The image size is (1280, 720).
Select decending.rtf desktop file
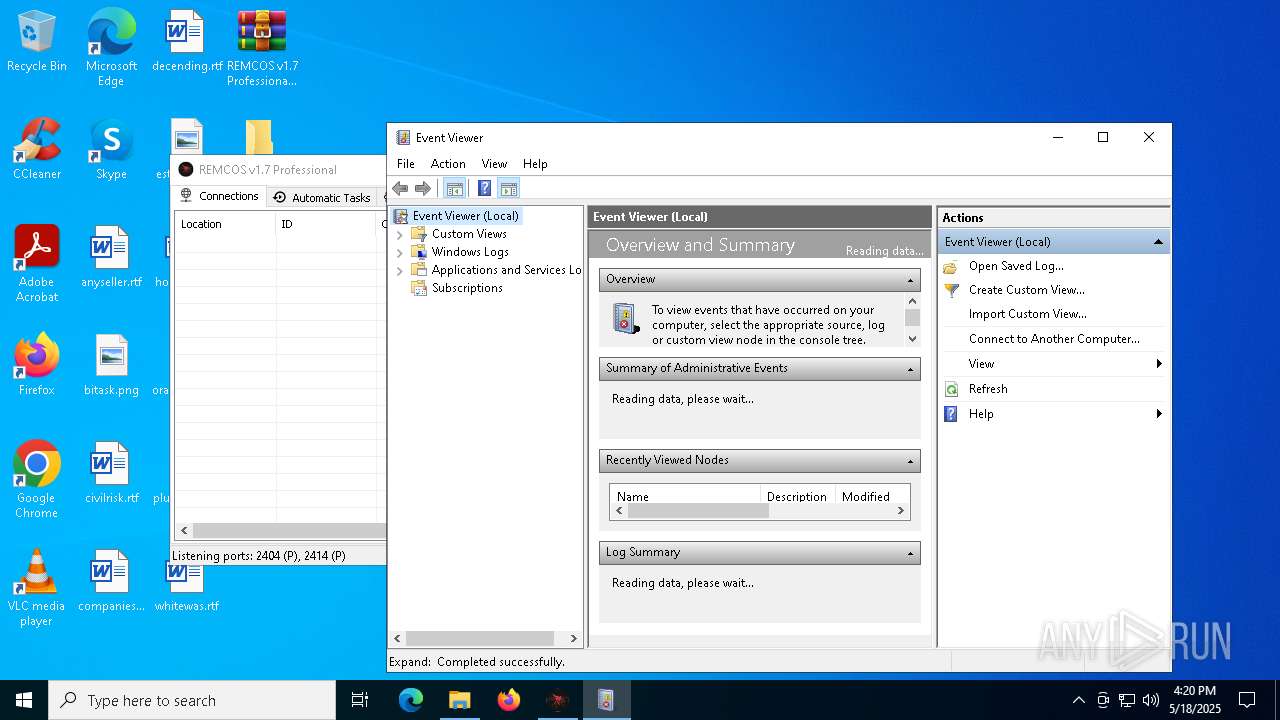point(187,42)
